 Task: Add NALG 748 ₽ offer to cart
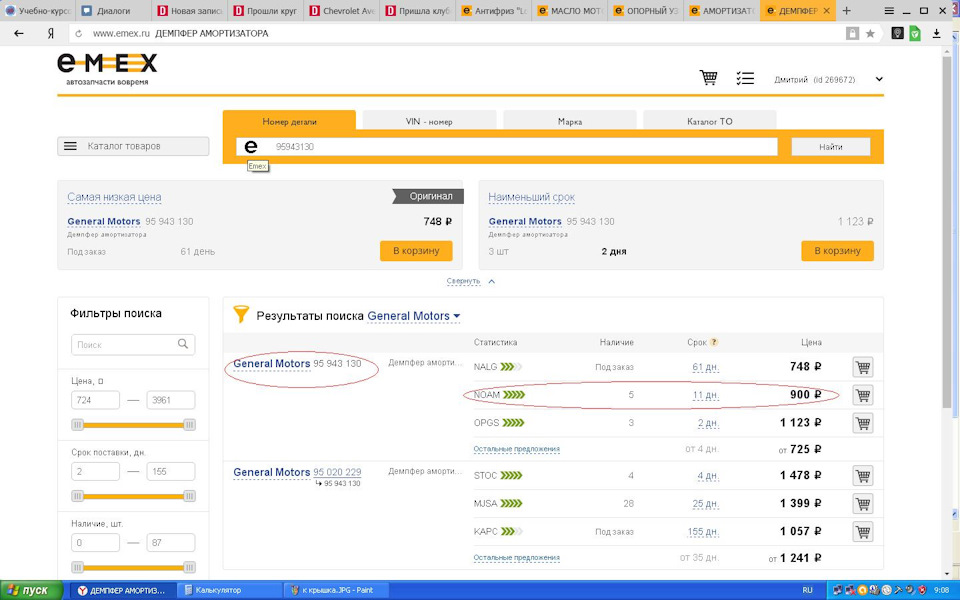click(863, 367)
